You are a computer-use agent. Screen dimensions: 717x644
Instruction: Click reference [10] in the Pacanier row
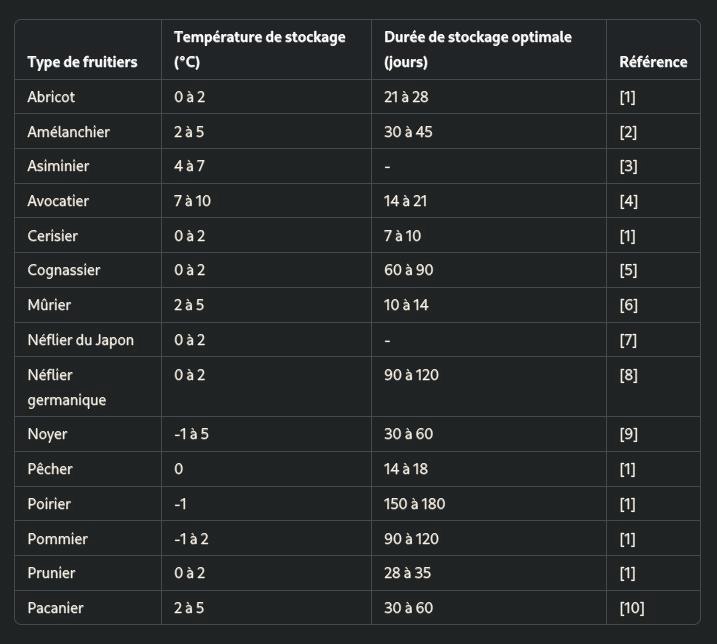[631, 608]
